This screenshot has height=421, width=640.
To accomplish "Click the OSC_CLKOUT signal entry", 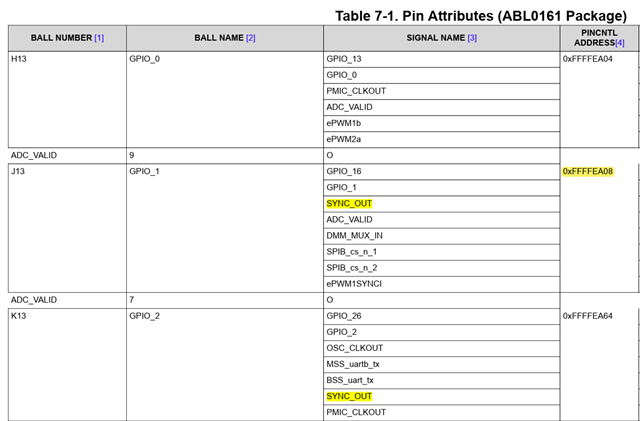I will click(356, 348).
